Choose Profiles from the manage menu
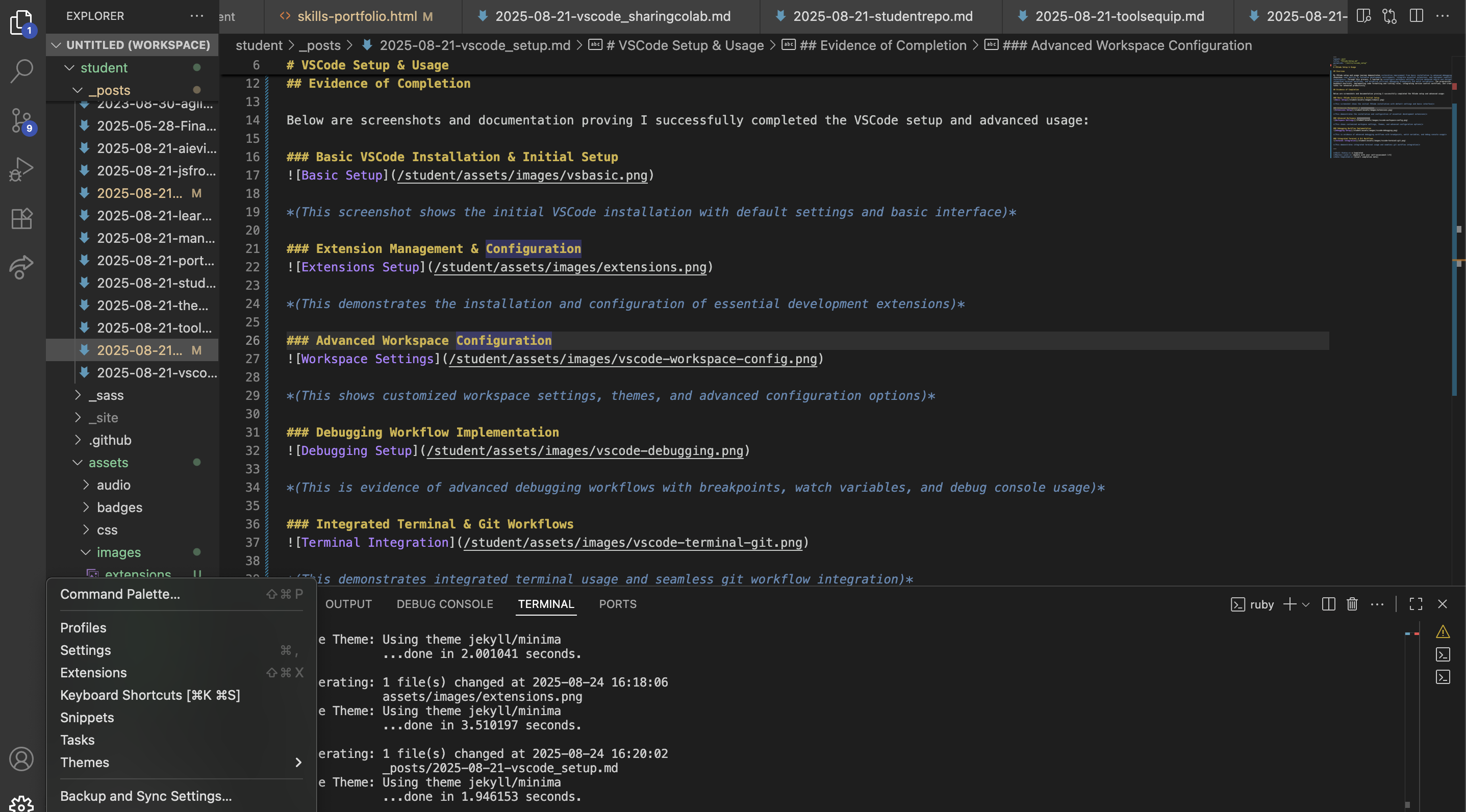 click(x=182, y=628)
